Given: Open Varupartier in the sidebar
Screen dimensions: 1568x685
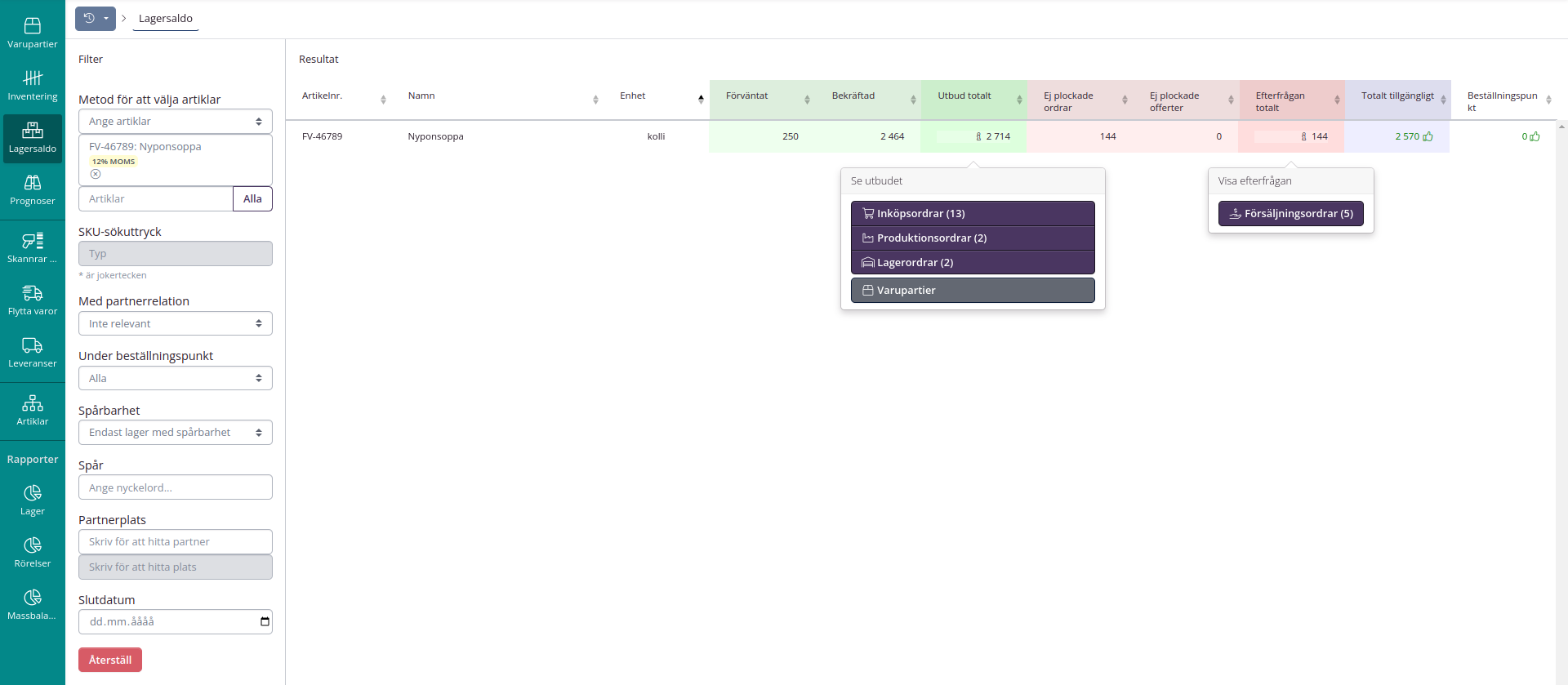Looking at the screenshot, I should (x=33, y=33).
